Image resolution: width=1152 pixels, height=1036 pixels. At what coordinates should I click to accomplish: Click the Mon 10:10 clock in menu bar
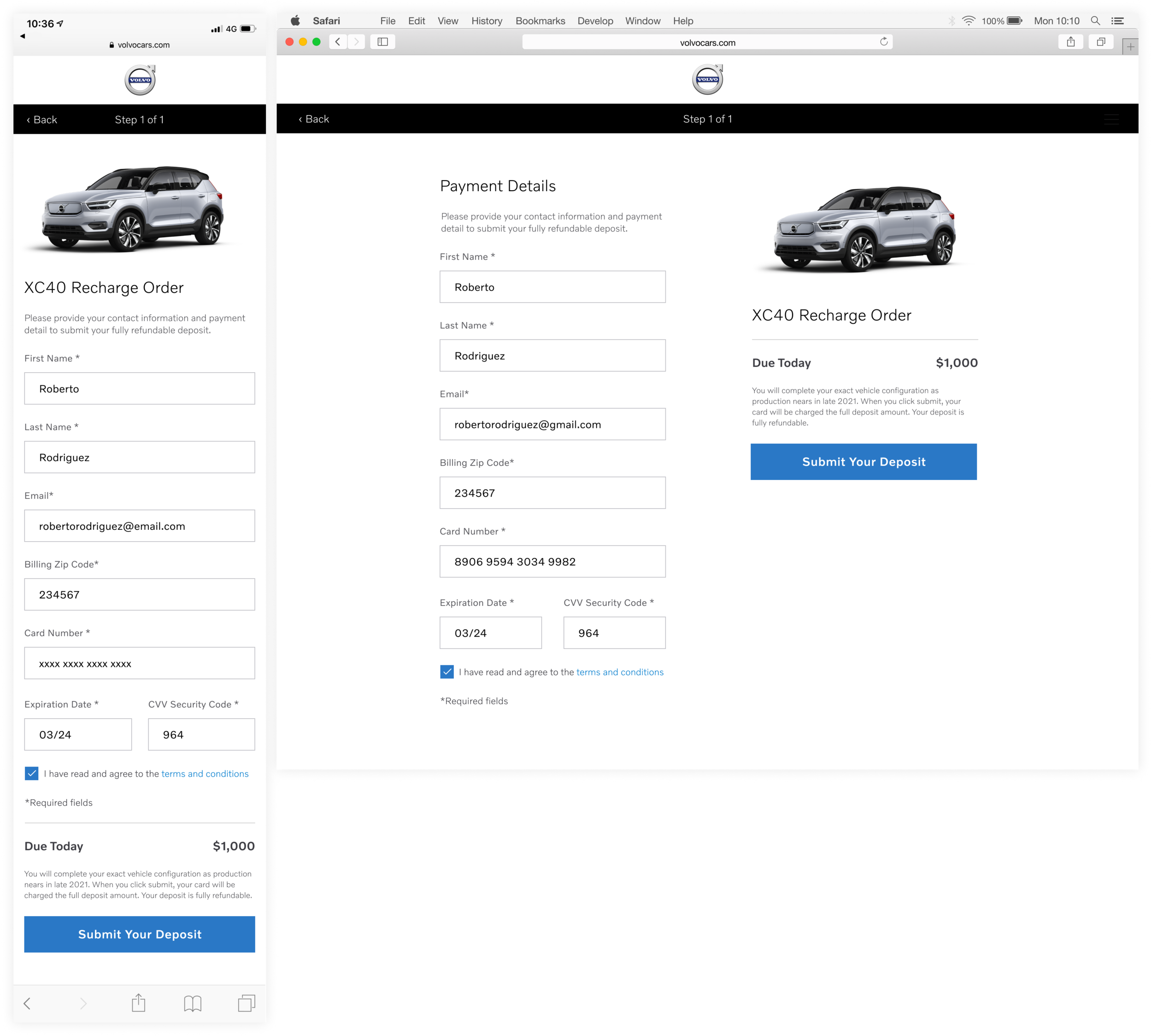click(1056, 21)
